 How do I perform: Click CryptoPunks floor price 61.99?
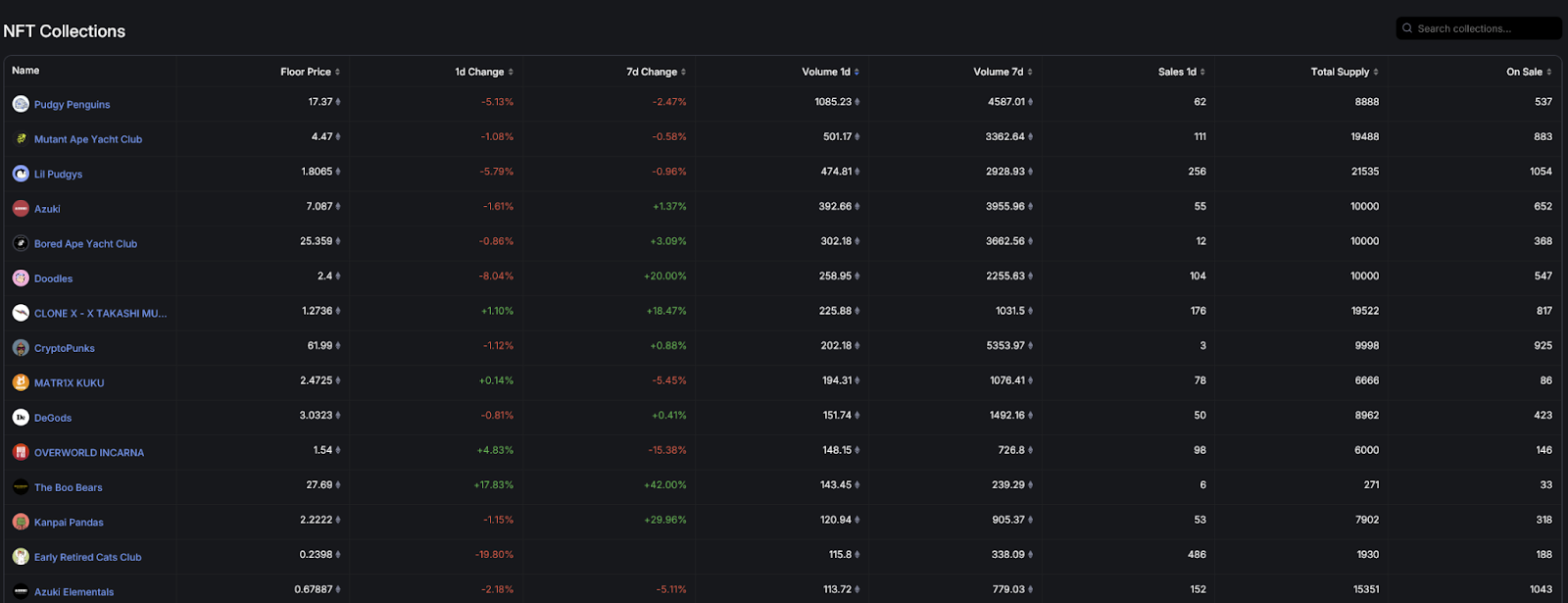tap(319, 345)
